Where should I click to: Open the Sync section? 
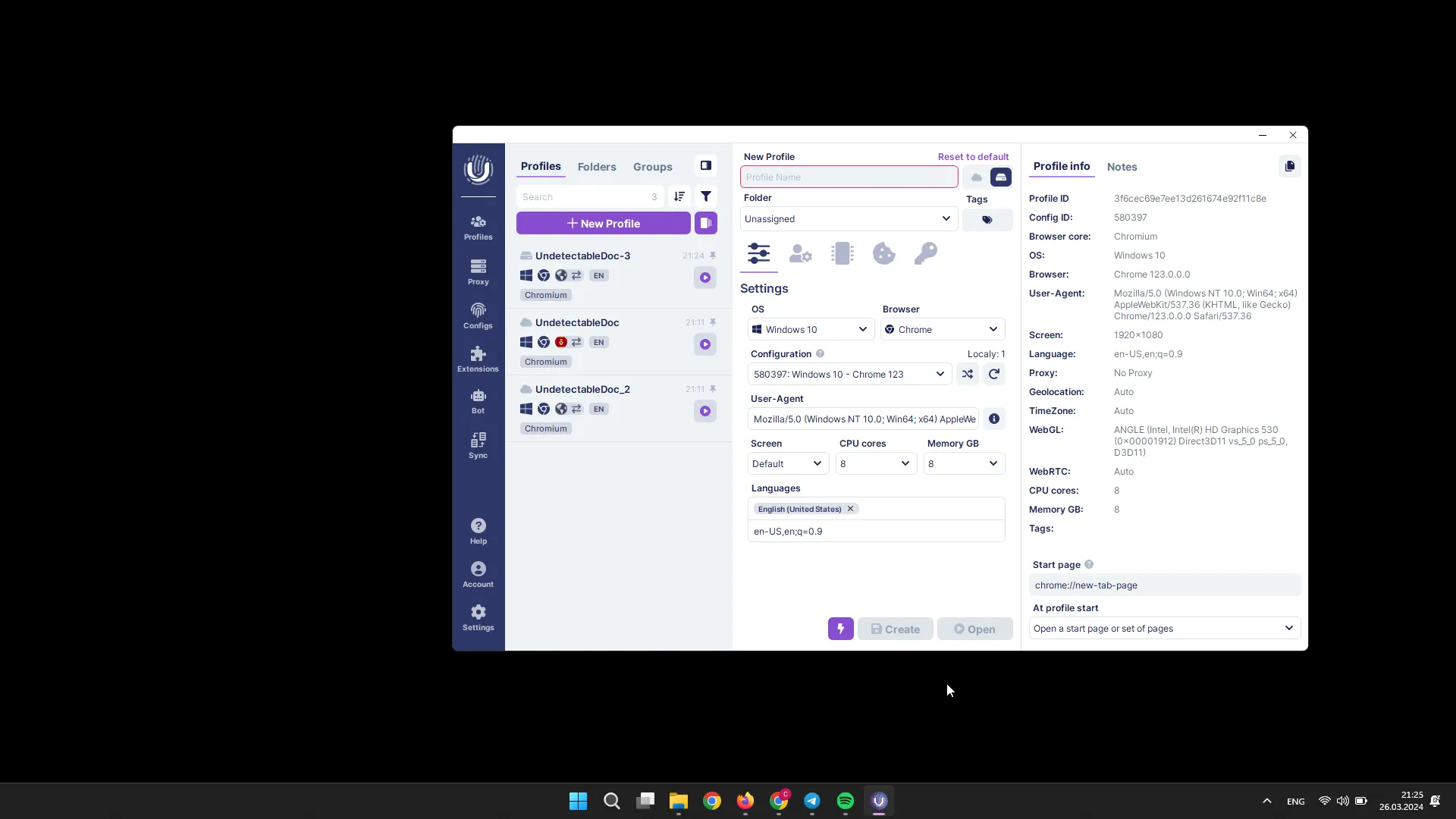[478, 445]
